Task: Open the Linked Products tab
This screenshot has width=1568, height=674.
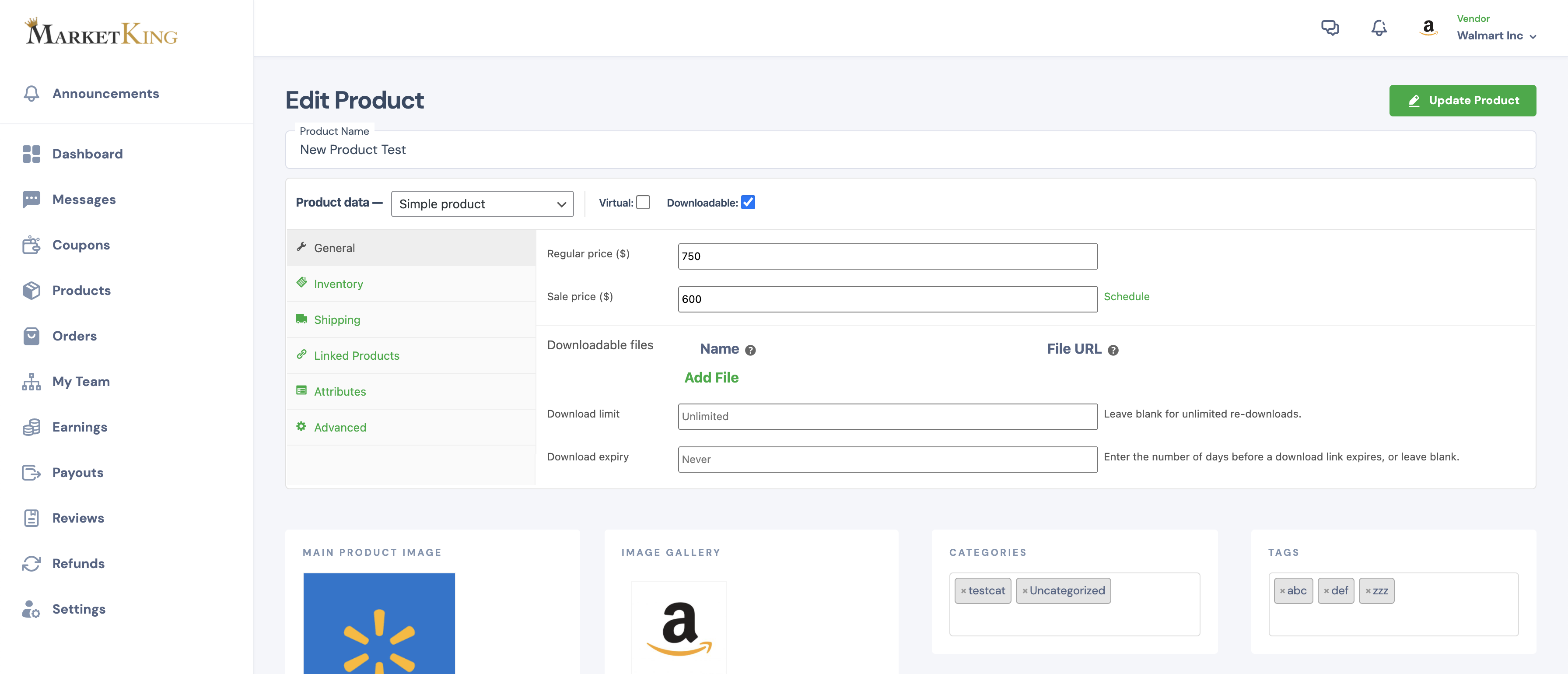Action: [x=356, y=355]
